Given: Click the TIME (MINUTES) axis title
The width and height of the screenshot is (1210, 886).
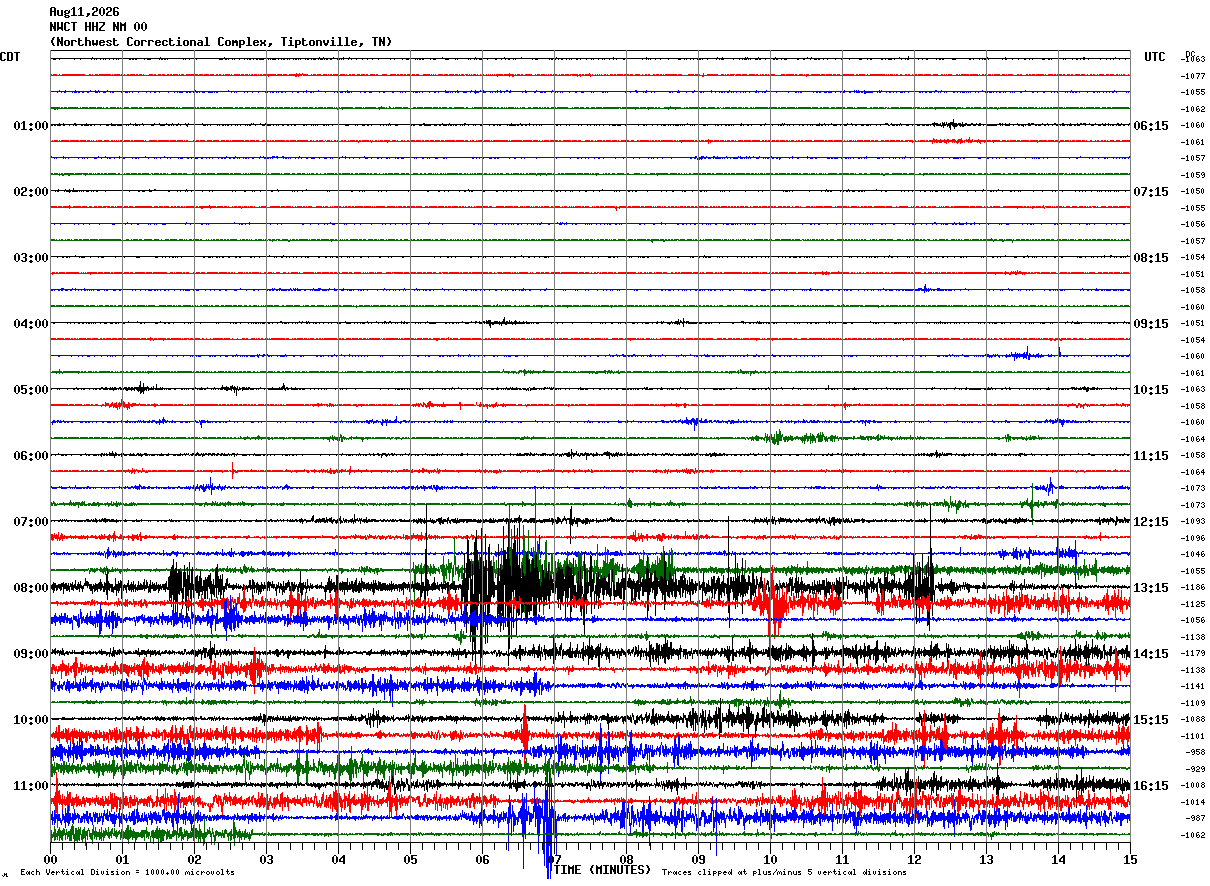Looking at the screenshot, I should pyautogui.click(x=602, y=870).
